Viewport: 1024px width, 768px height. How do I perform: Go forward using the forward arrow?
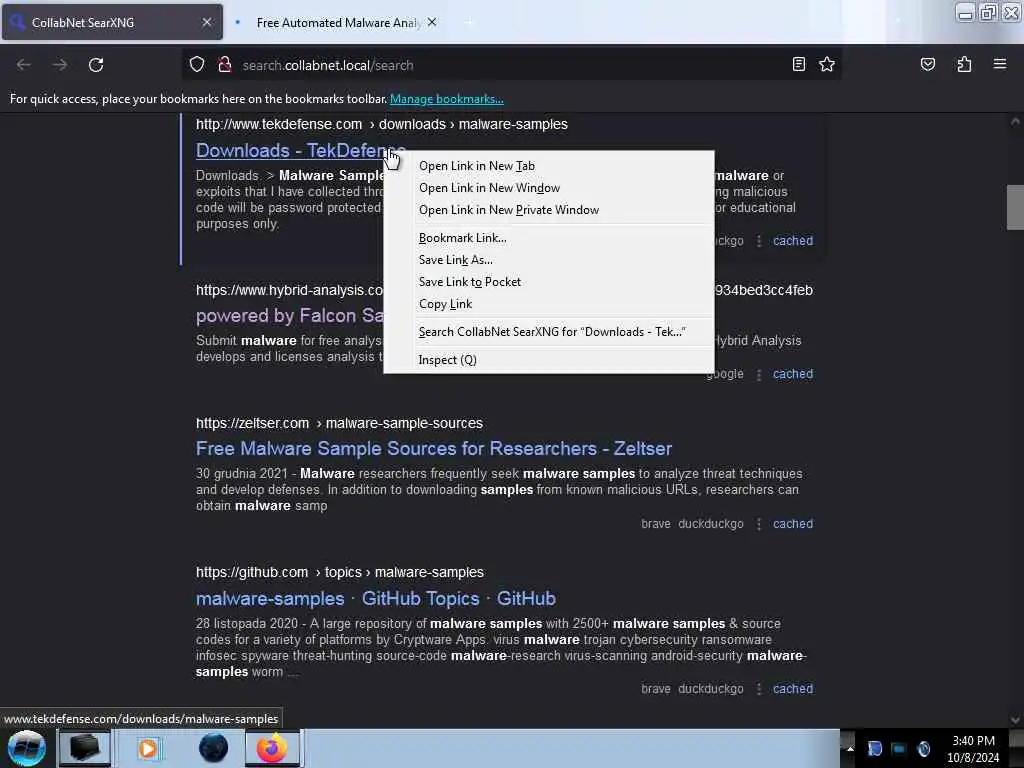[x=59, y=65]
